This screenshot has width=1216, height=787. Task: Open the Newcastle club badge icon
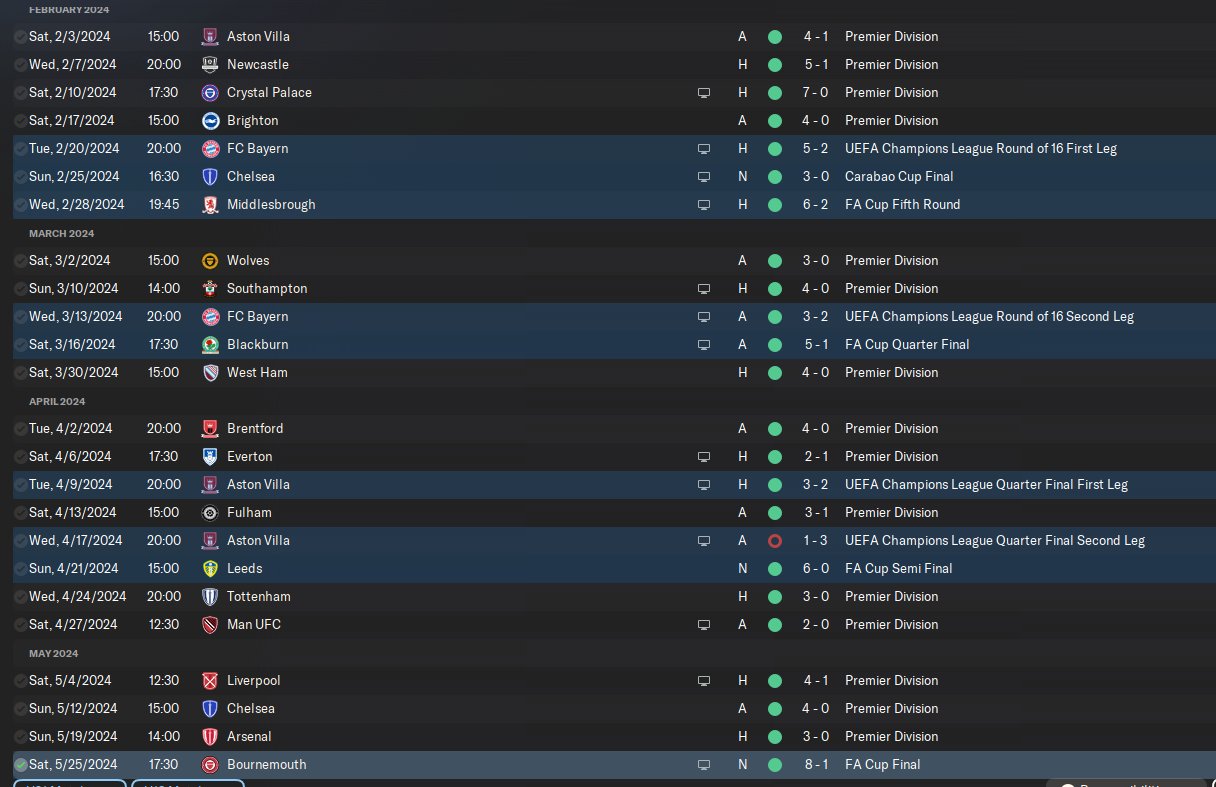210,64
